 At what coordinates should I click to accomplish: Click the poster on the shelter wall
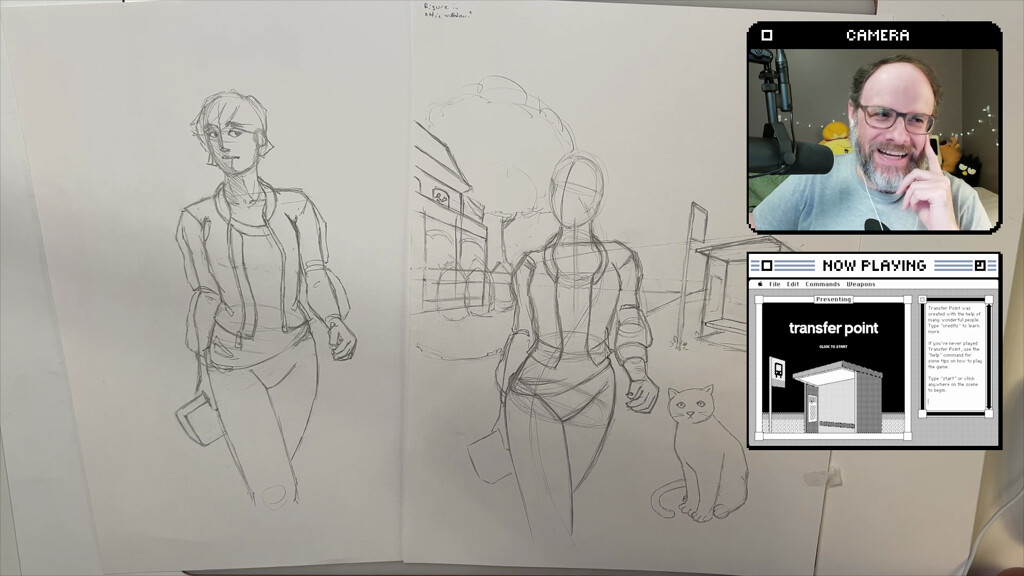click(812, 408)
